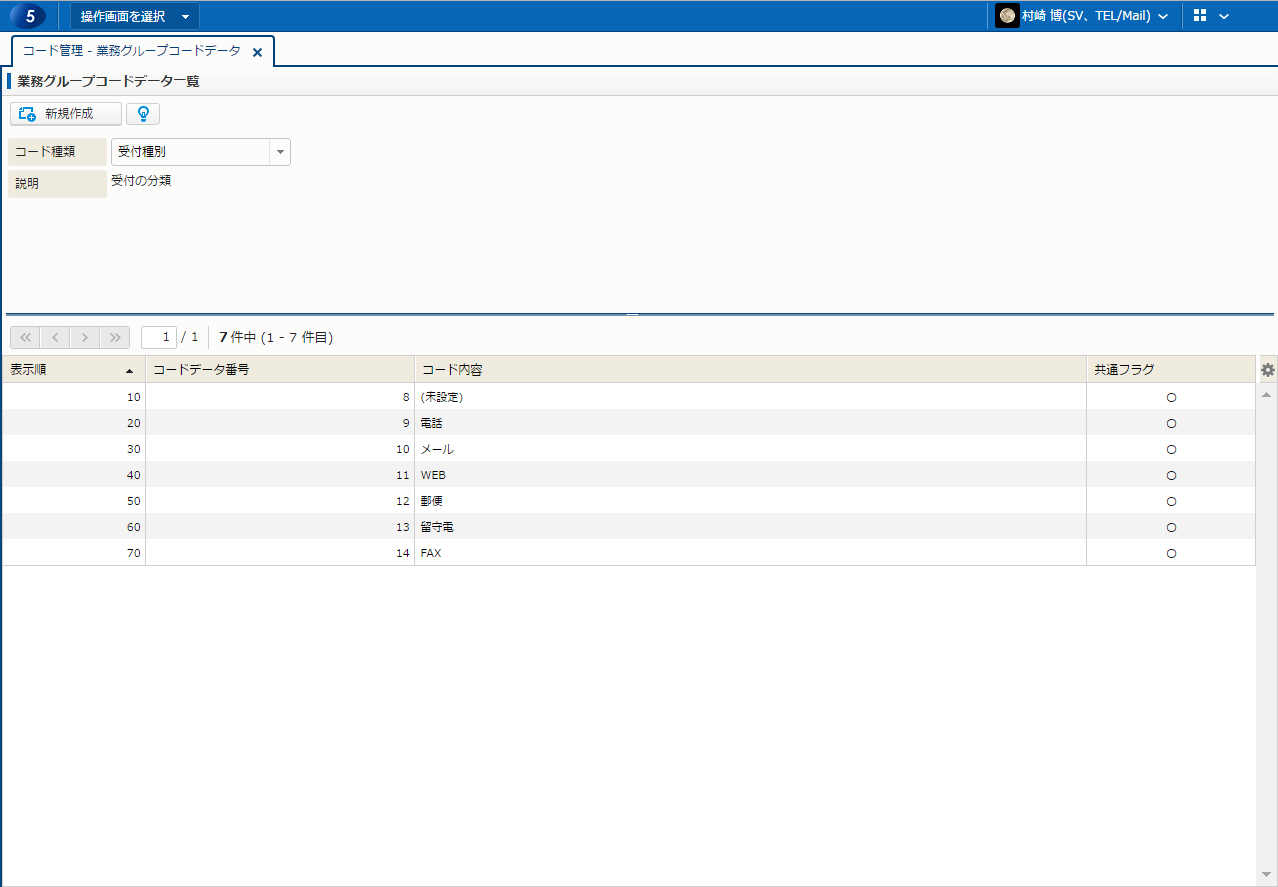This screenshot has height=887, width=1278.
Task: Click the blue number 5 logo icon
Action: click(29, 16)
